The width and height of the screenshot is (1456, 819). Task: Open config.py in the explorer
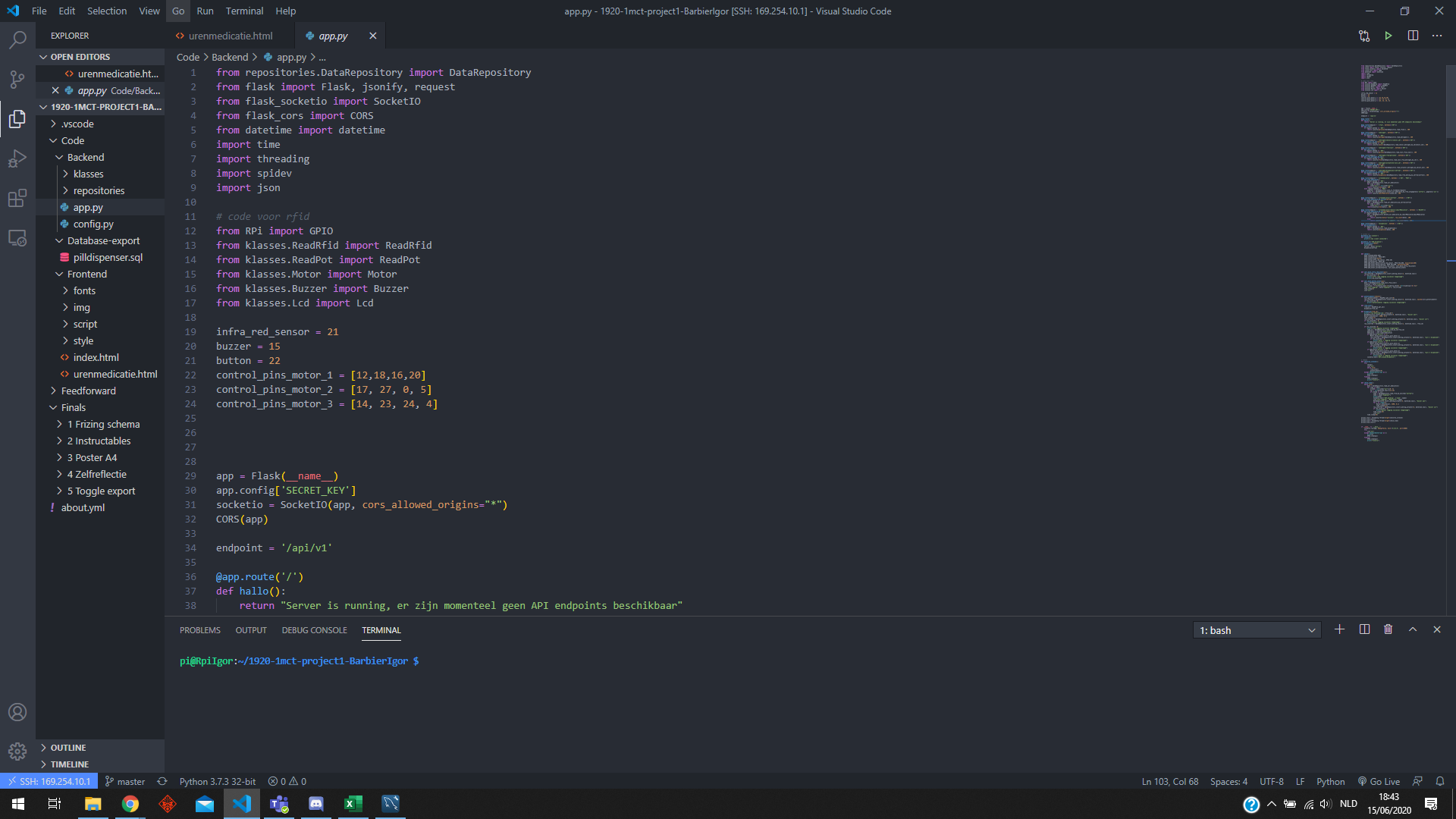(x=100, y=224)
